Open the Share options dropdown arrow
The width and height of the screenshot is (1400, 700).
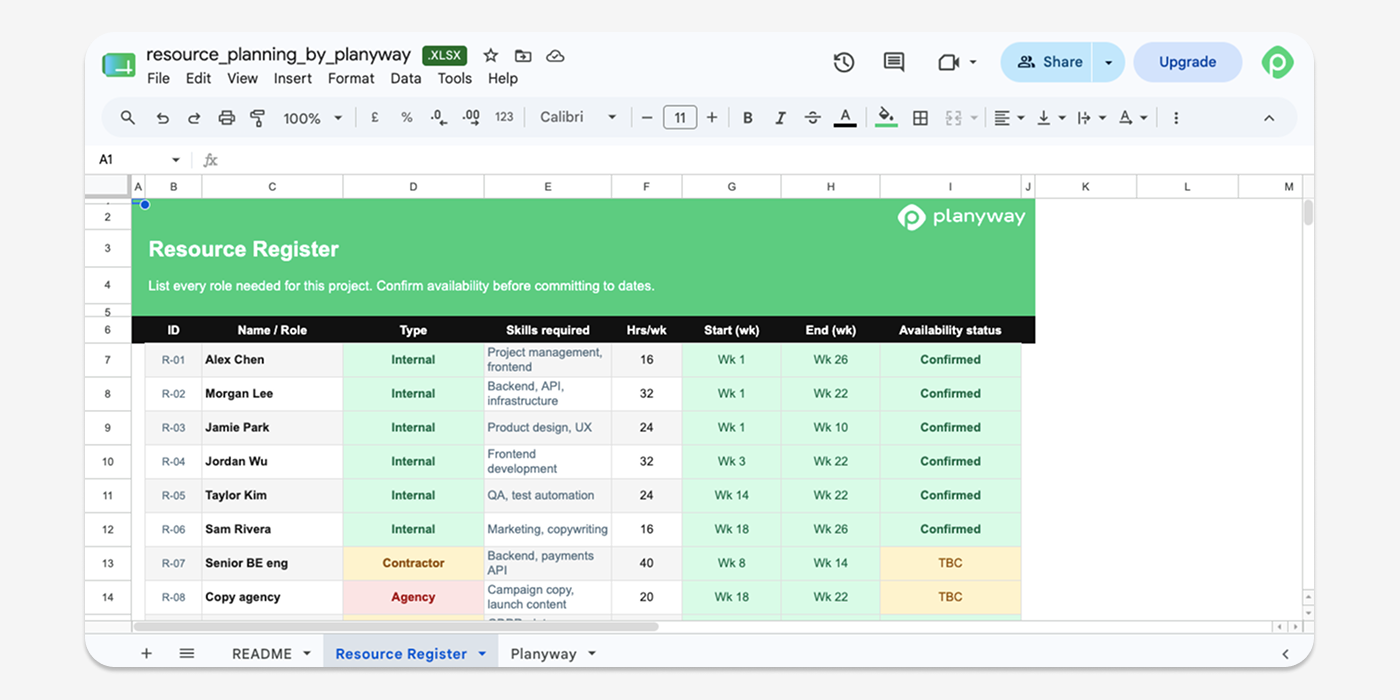pos(1108,62)
